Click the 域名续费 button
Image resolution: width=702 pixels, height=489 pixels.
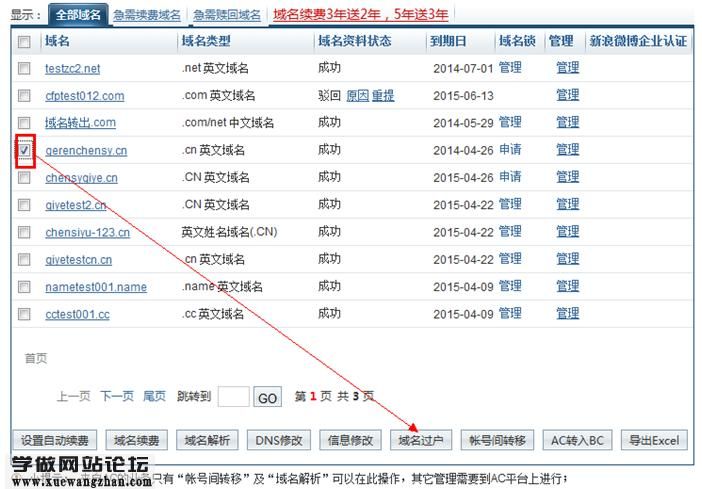point(137,440)
